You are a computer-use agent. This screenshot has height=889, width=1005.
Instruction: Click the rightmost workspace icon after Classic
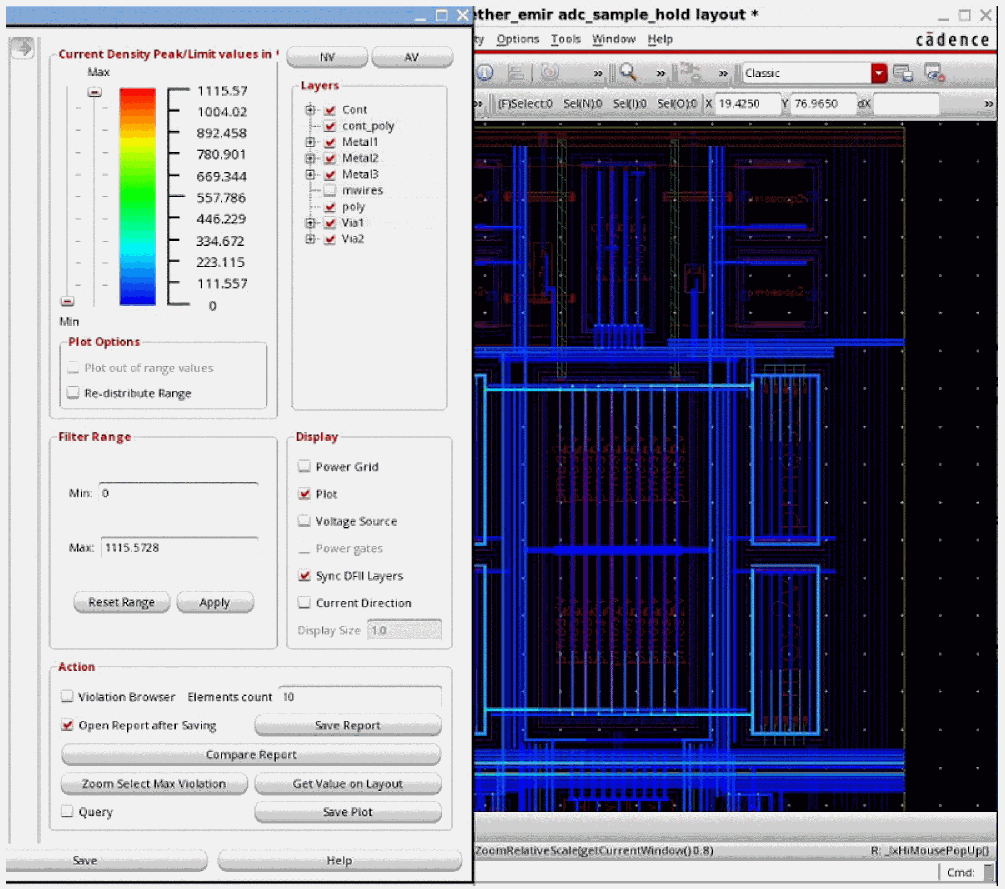(934, 73)
